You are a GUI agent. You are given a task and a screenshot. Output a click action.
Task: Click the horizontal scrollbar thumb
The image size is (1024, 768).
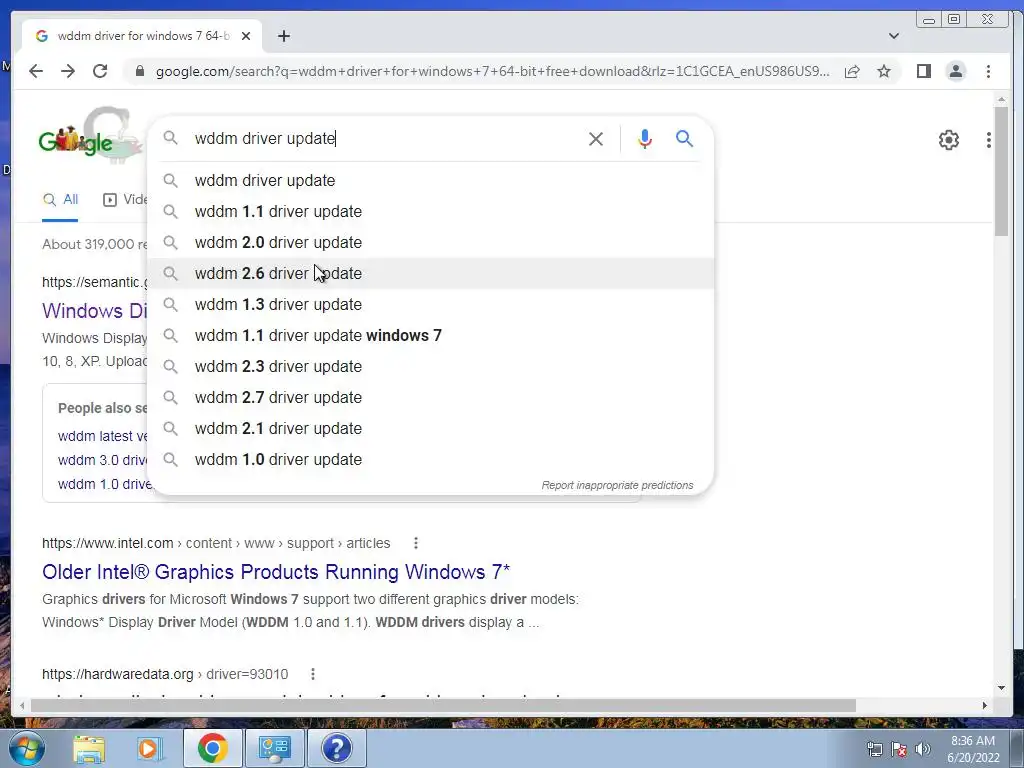(x=443, y=705)
